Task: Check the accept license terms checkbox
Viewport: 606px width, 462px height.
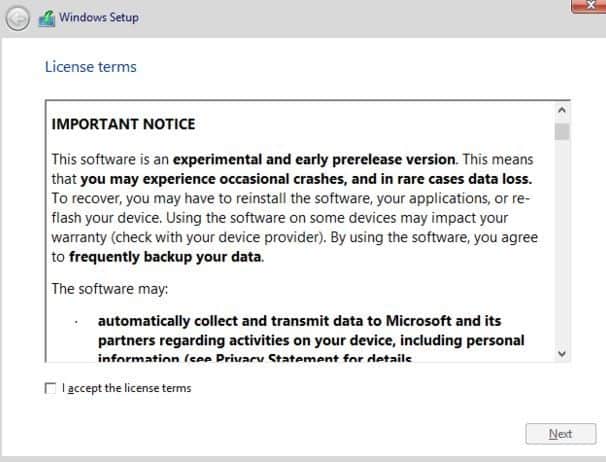Action: click(x=50, y=388)
